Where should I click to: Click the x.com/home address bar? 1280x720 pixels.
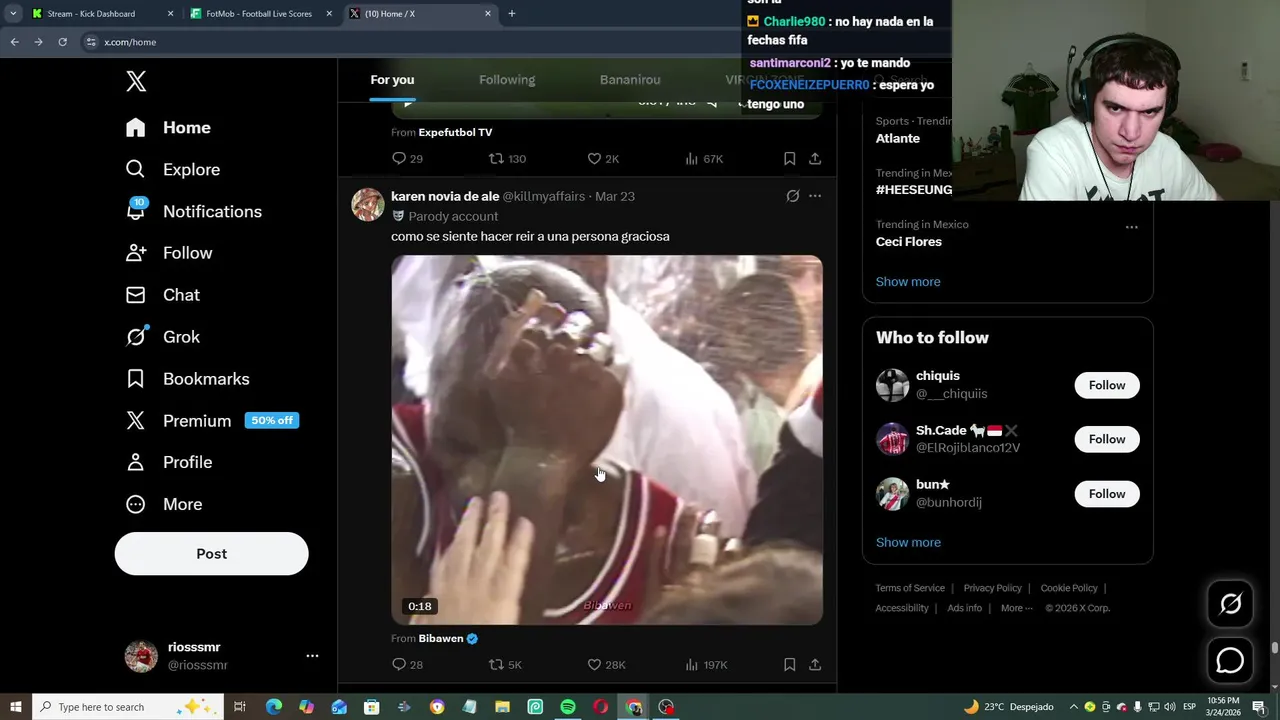[410, 42]
